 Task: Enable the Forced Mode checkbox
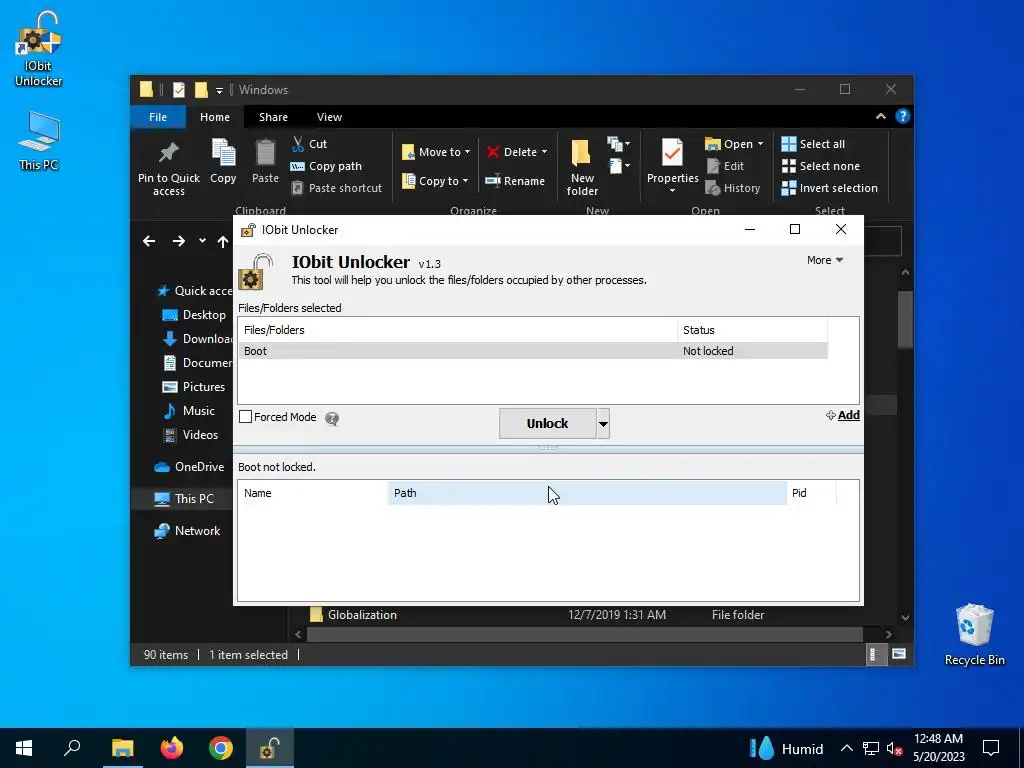click(x=246, y=417)
